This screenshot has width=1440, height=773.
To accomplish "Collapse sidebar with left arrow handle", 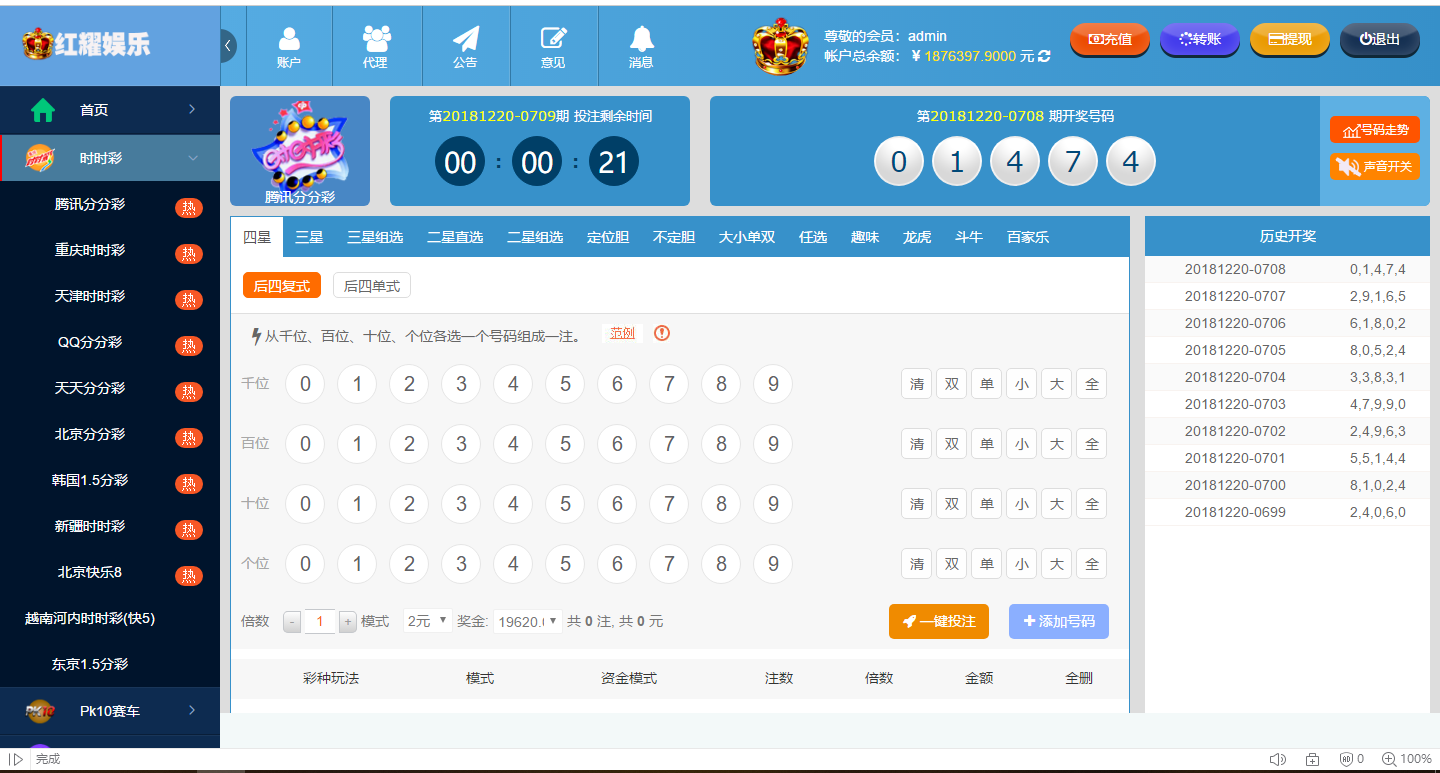I will tap(228, 45).
